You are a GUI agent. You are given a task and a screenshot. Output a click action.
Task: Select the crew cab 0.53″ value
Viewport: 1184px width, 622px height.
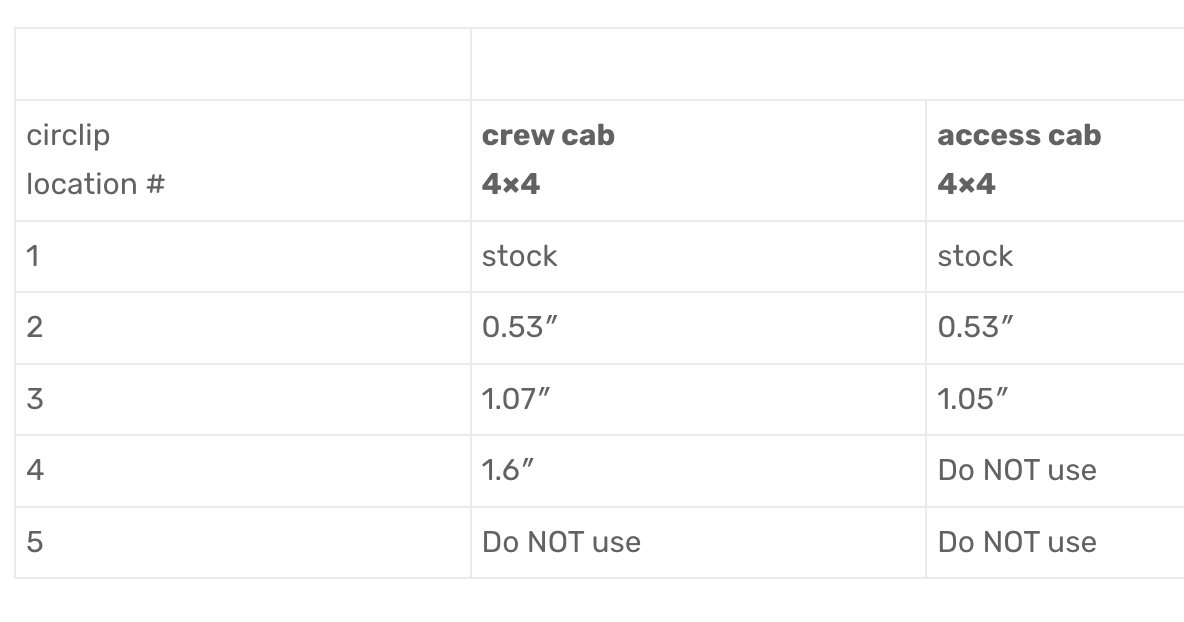[520, 328]
